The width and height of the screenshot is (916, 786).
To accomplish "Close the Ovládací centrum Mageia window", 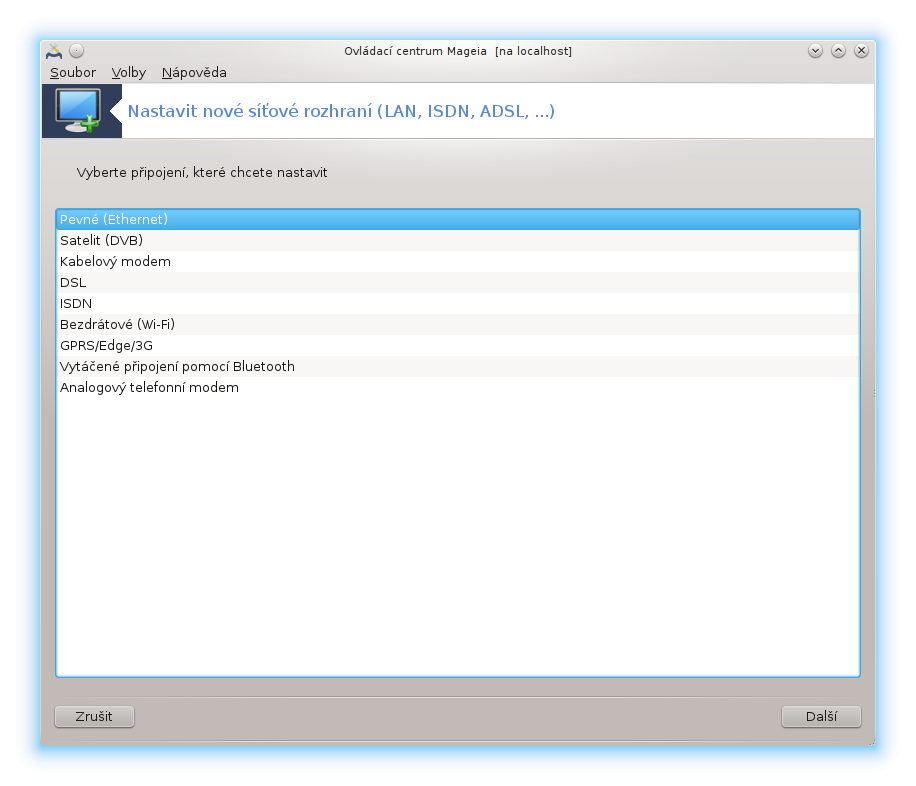I will 861,51.
